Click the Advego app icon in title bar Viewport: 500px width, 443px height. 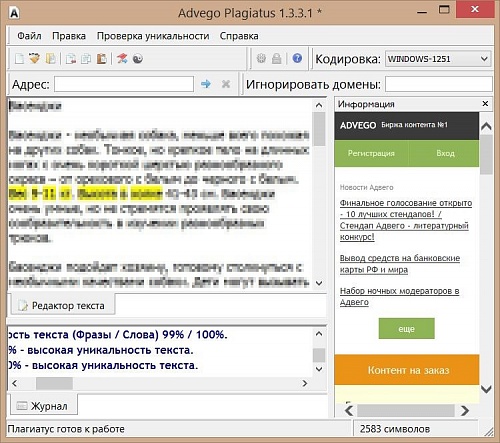pyautogui.click(x=14, y=13)
